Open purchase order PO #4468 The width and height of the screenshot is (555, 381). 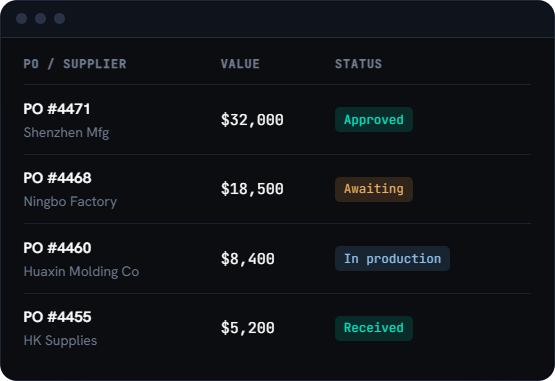click(57, 178)
